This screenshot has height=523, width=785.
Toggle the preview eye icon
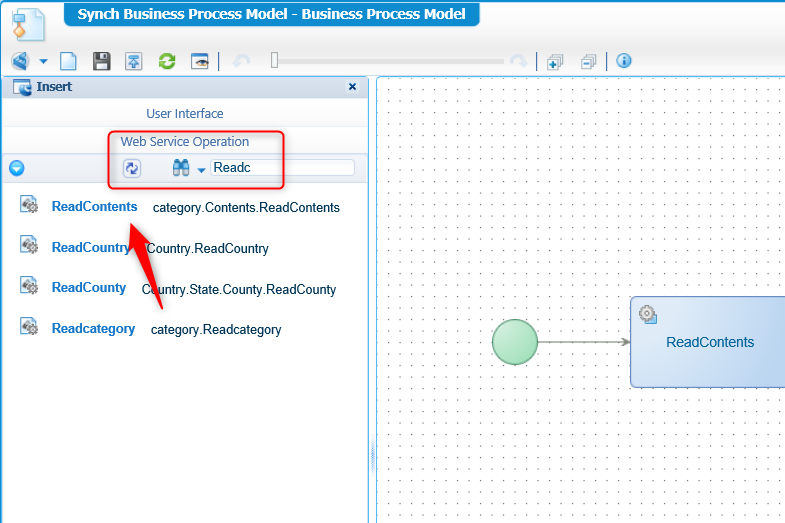200,61
